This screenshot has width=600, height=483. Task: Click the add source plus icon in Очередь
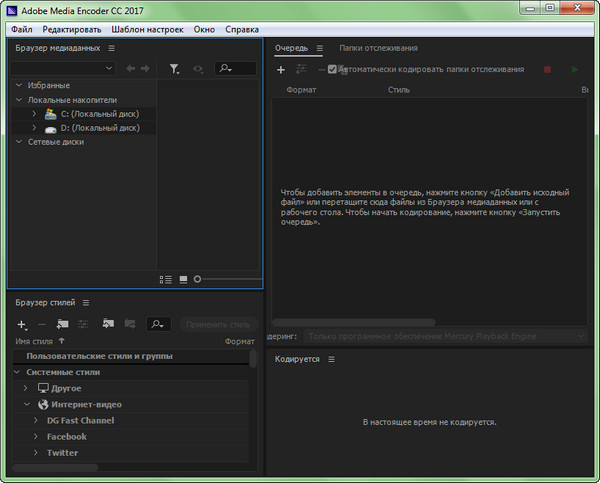coord(281,69)
